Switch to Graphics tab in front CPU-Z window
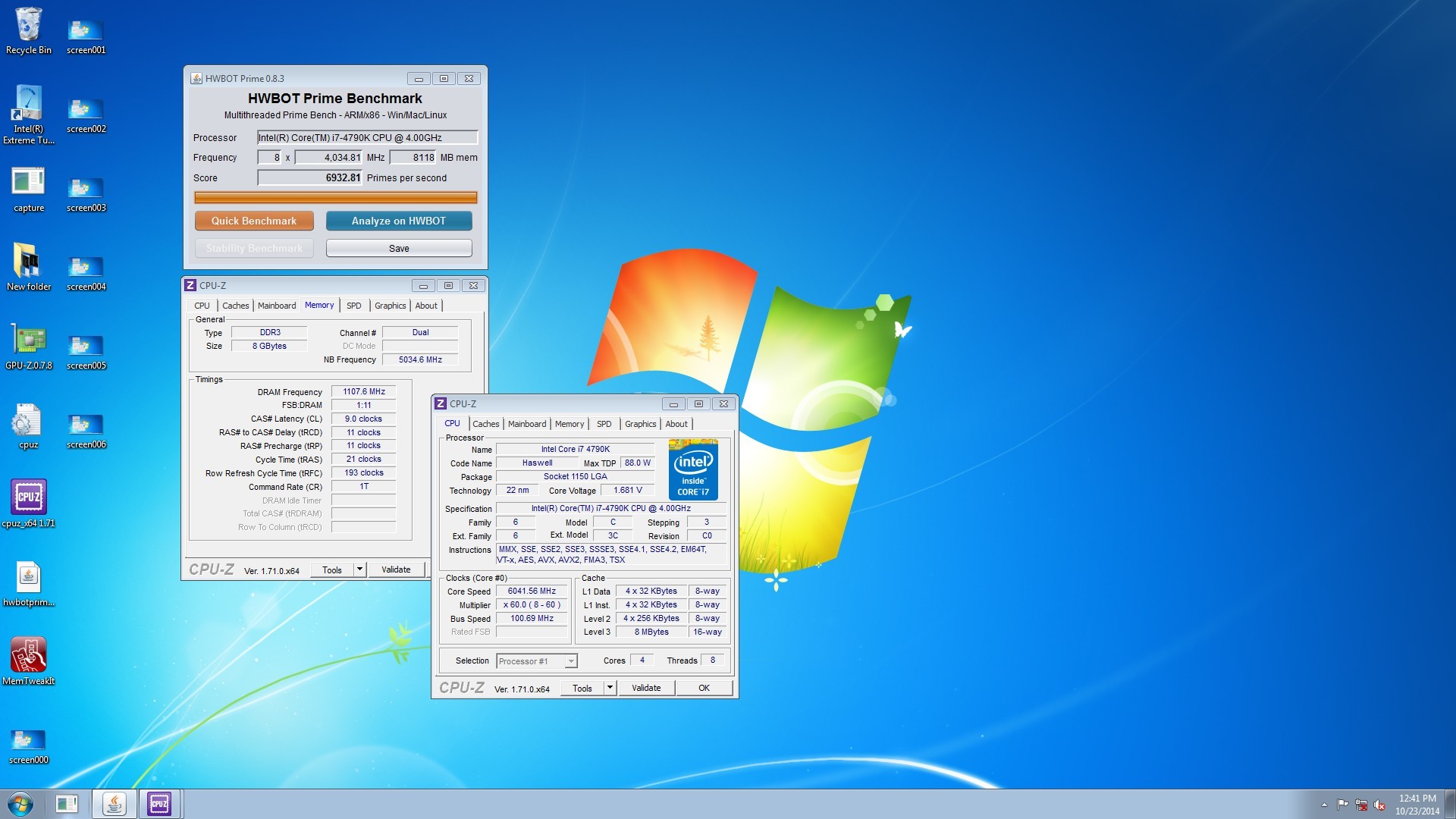Viewport: 1456px width, 819px height. coord(641,424)
